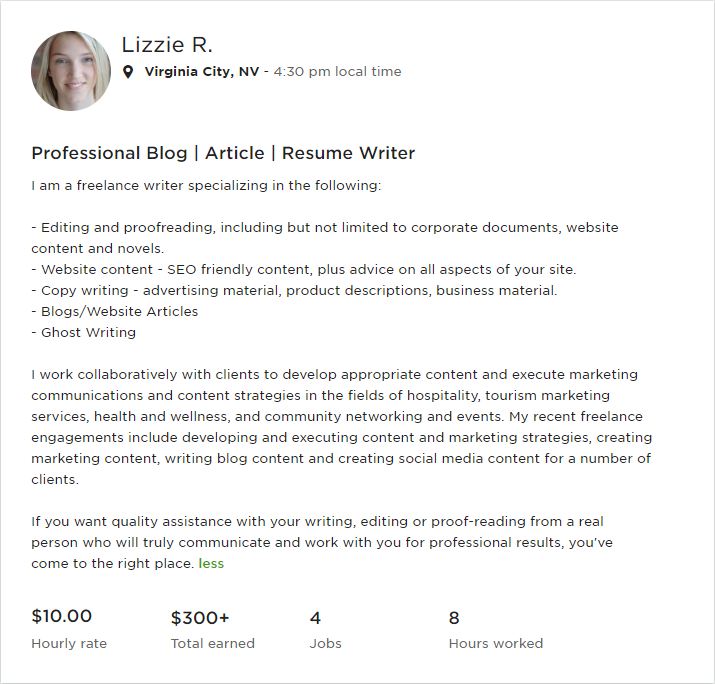Viewport: 715px width, 684px height.
Task: Click the Copy writing bullet line
Action: pyautogui.click(x=294, y=290)
